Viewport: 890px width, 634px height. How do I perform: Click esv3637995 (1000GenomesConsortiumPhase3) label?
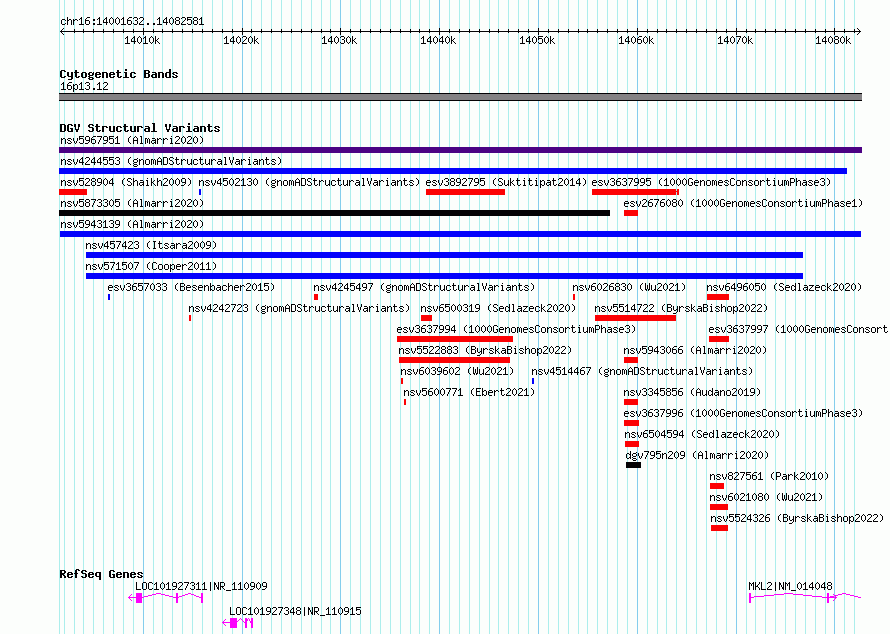[711, 182]
